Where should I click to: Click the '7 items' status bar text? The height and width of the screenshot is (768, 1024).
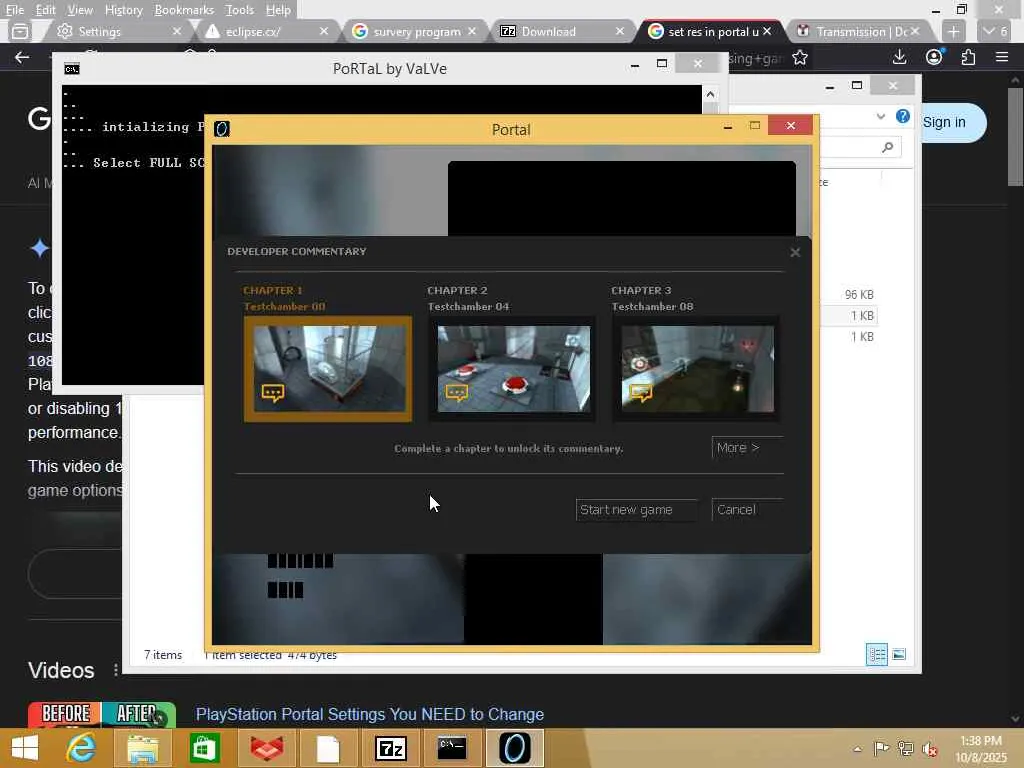(x=163, y=655)
